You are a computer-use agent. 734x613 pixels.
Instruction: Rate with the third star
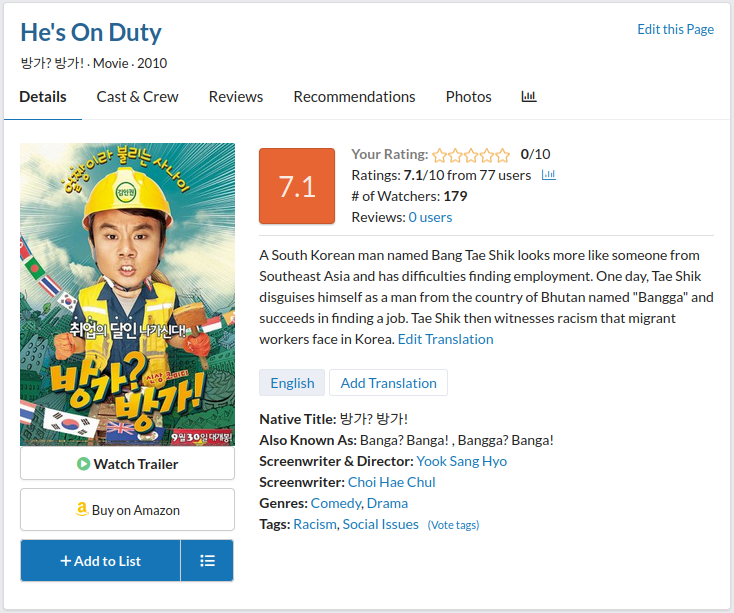[471, 155]
